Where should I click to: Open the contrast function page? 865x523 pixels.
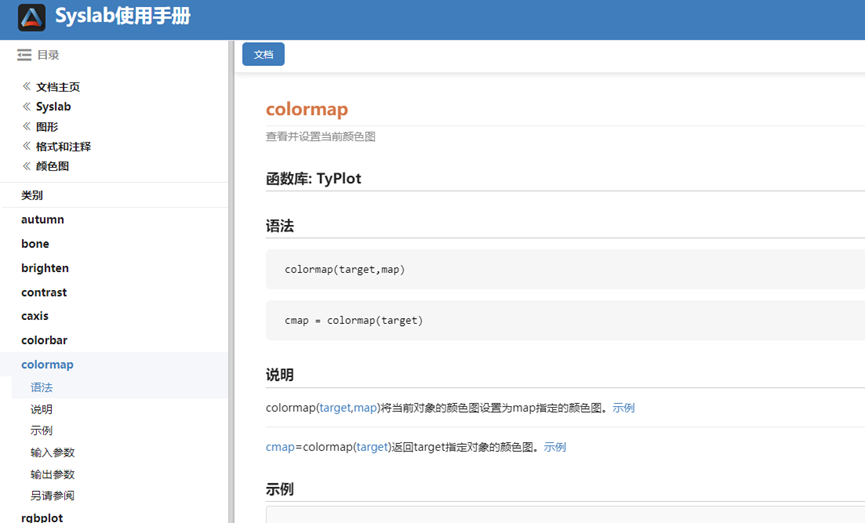point(44,292)
